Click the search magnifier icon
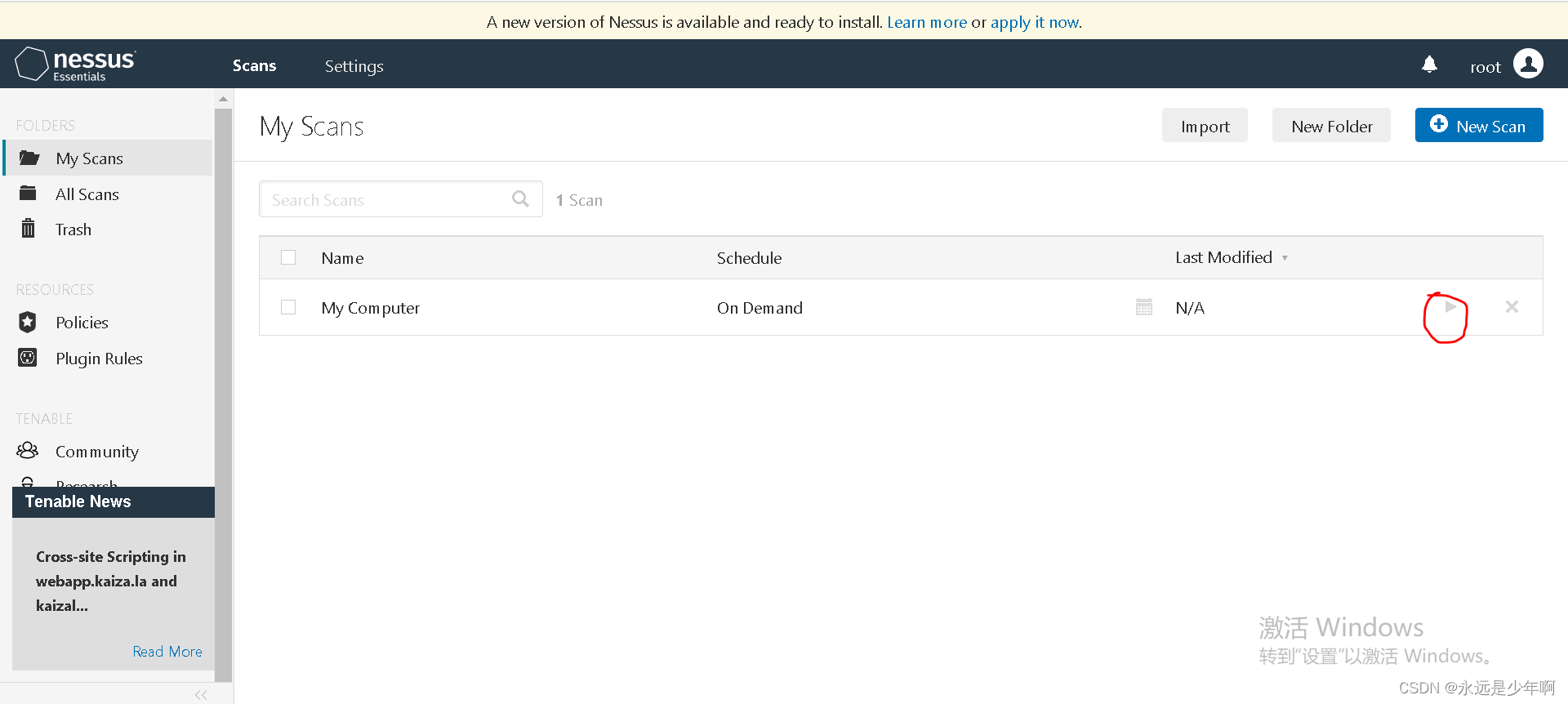Screen dimensions: 1568x704 click(x=520, y=198)
